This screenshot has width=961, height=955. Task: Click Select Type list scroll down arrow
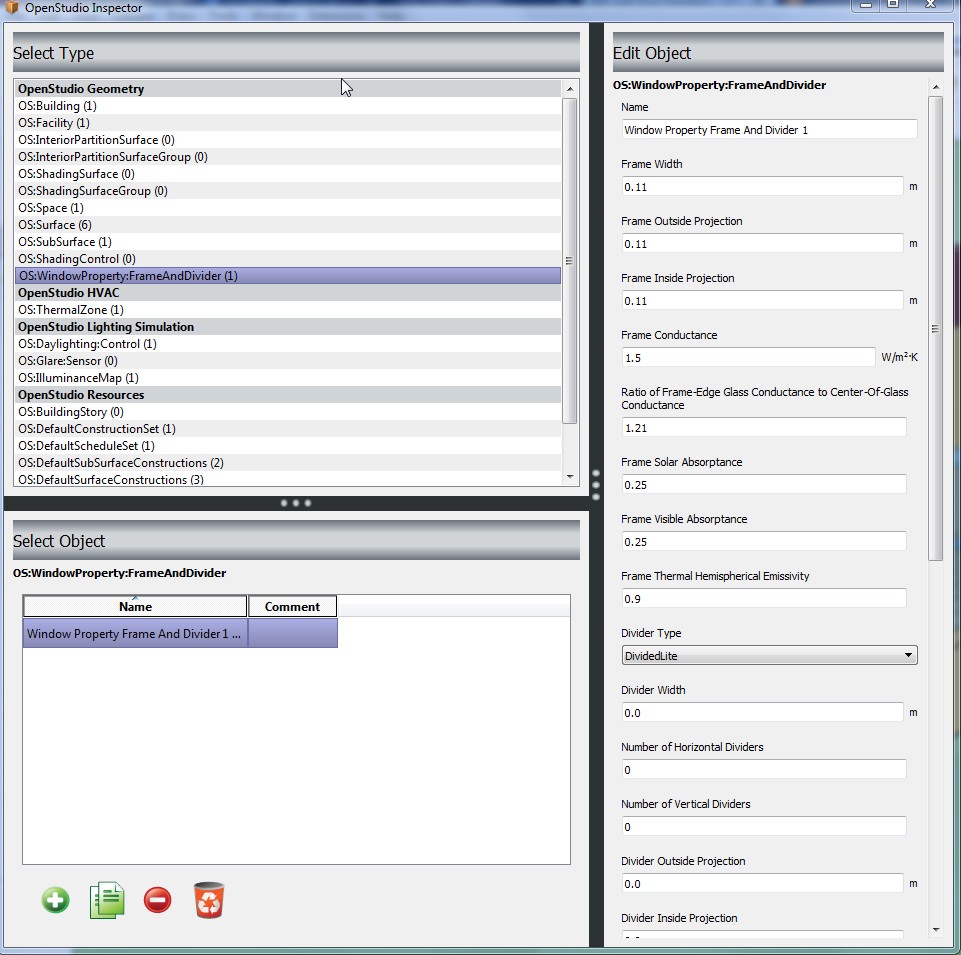pos(570,476)
